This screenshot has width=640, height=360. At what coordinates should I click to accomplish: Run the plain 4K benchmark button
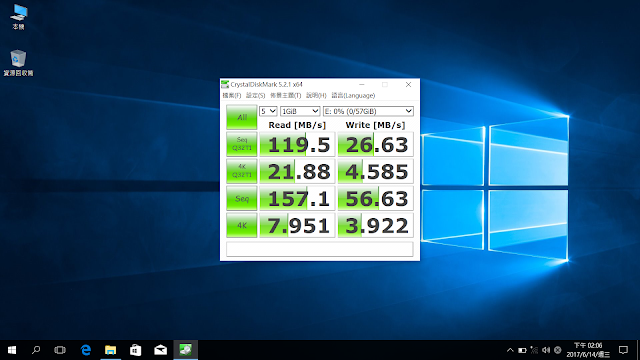pyautogui.click(x=242, y=225)
